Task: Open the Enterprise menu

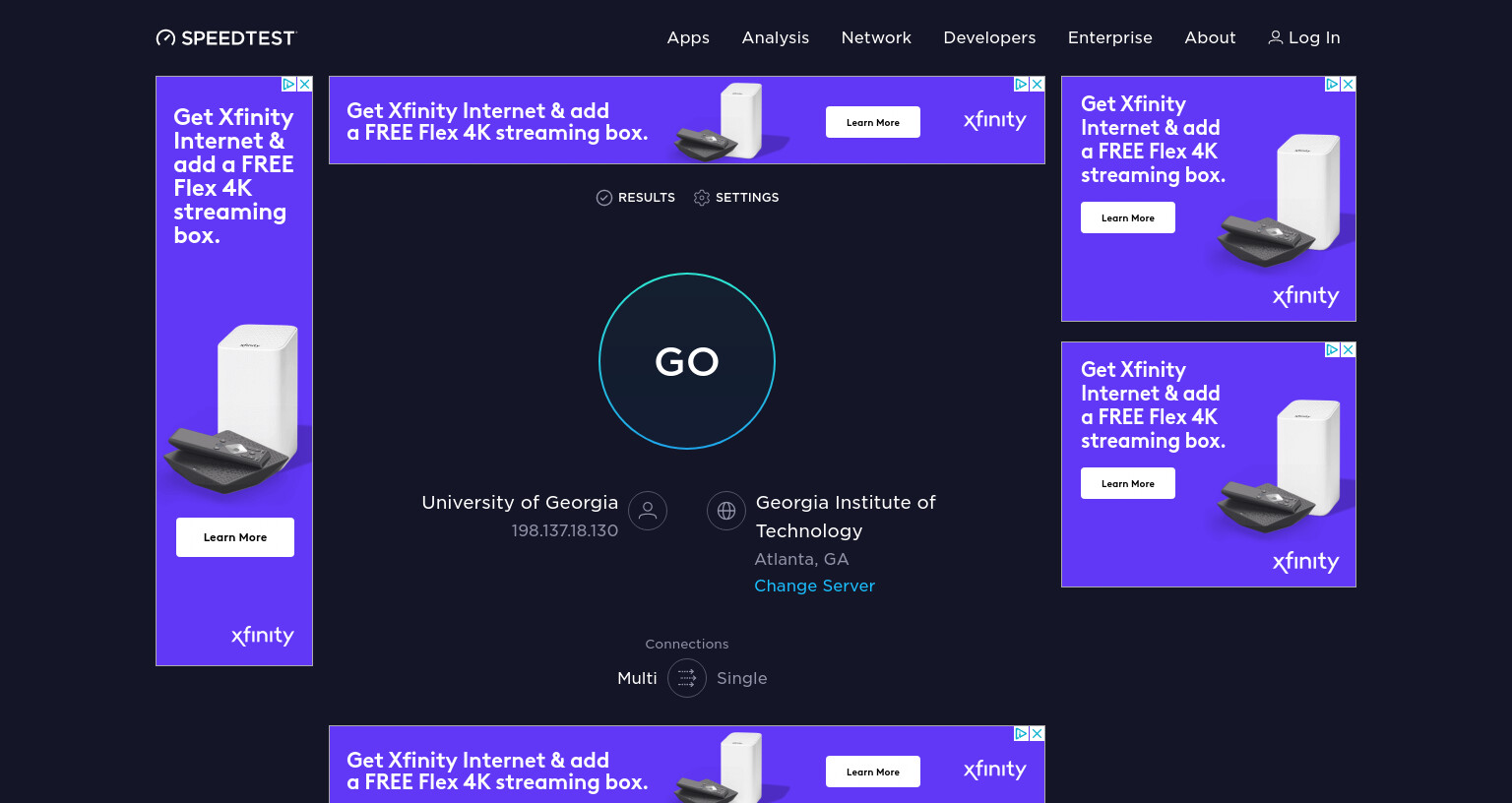Action: point(1110,37)
